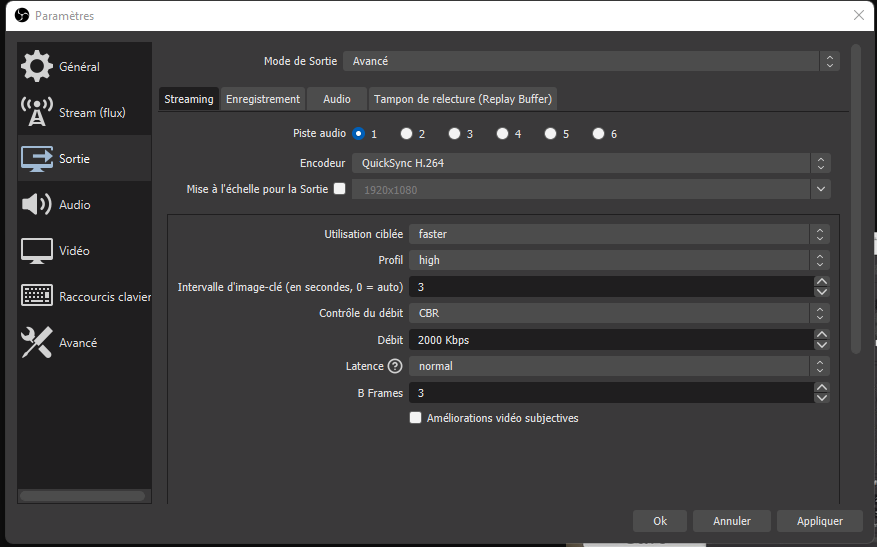Enable Mise à l'échelle pour la Sortie checkbox
This screenshot has width=877, height=547.
click(339, 188)
